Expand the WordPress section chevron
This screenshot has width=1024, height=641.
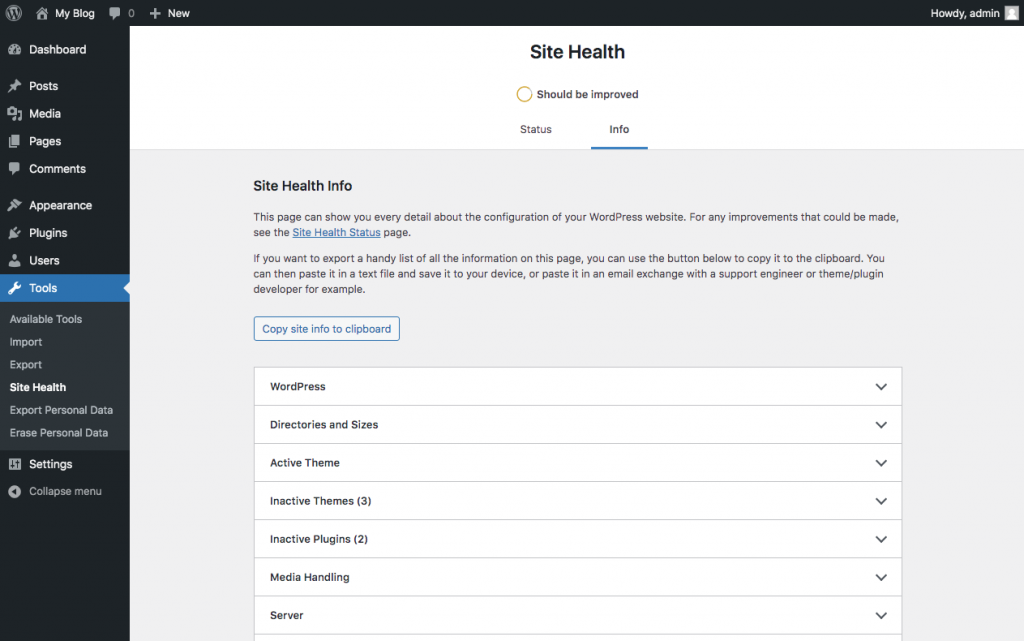click(x=881, y=386)
